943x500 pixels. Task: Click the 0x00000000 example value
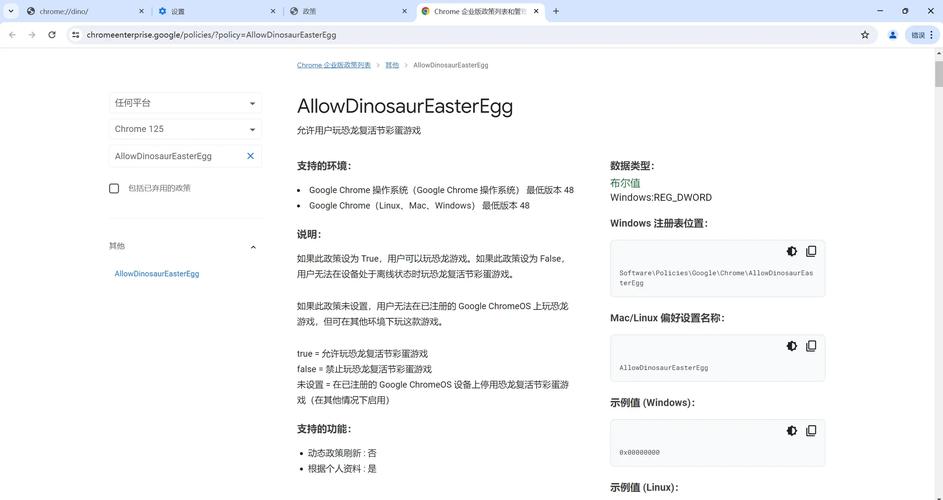(x=639, y=452)
